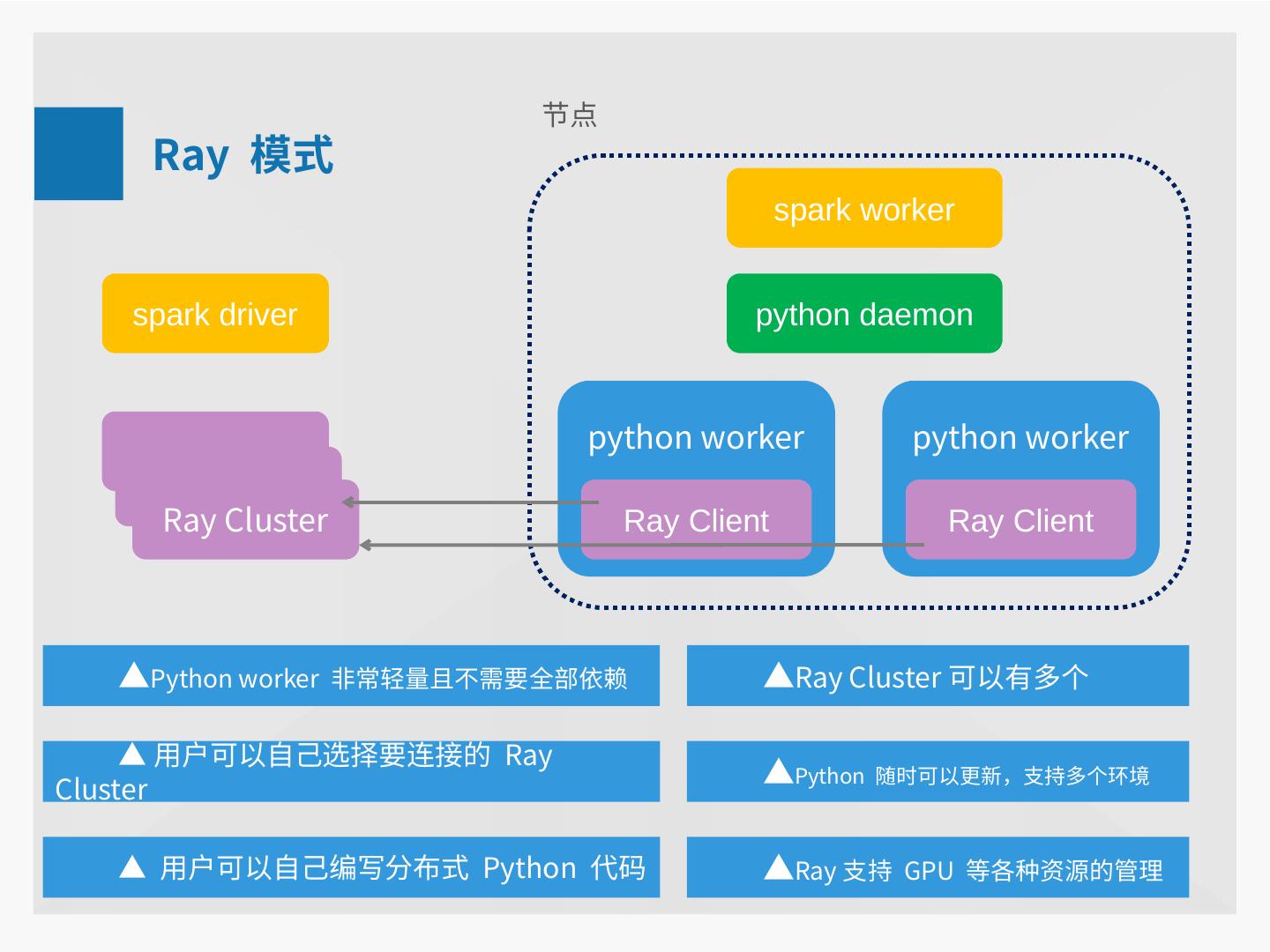Select the "用户可以自己编写分布式 Python 代码" text
Viewport: 1270px width, 952px height.
click(x=402, y=868)
